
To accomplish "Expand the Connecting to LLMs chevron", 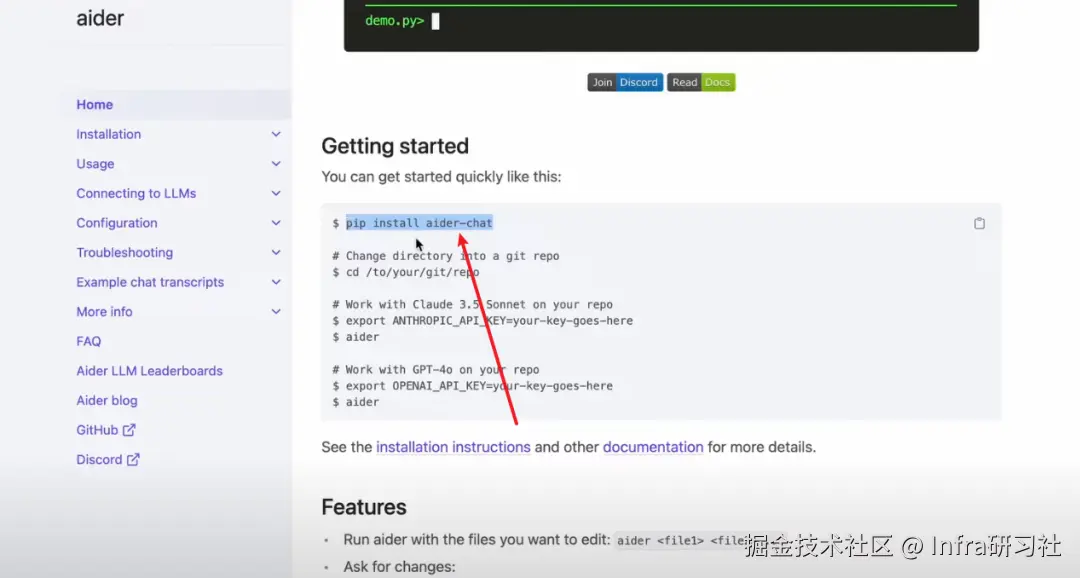I will pos(276,194).
